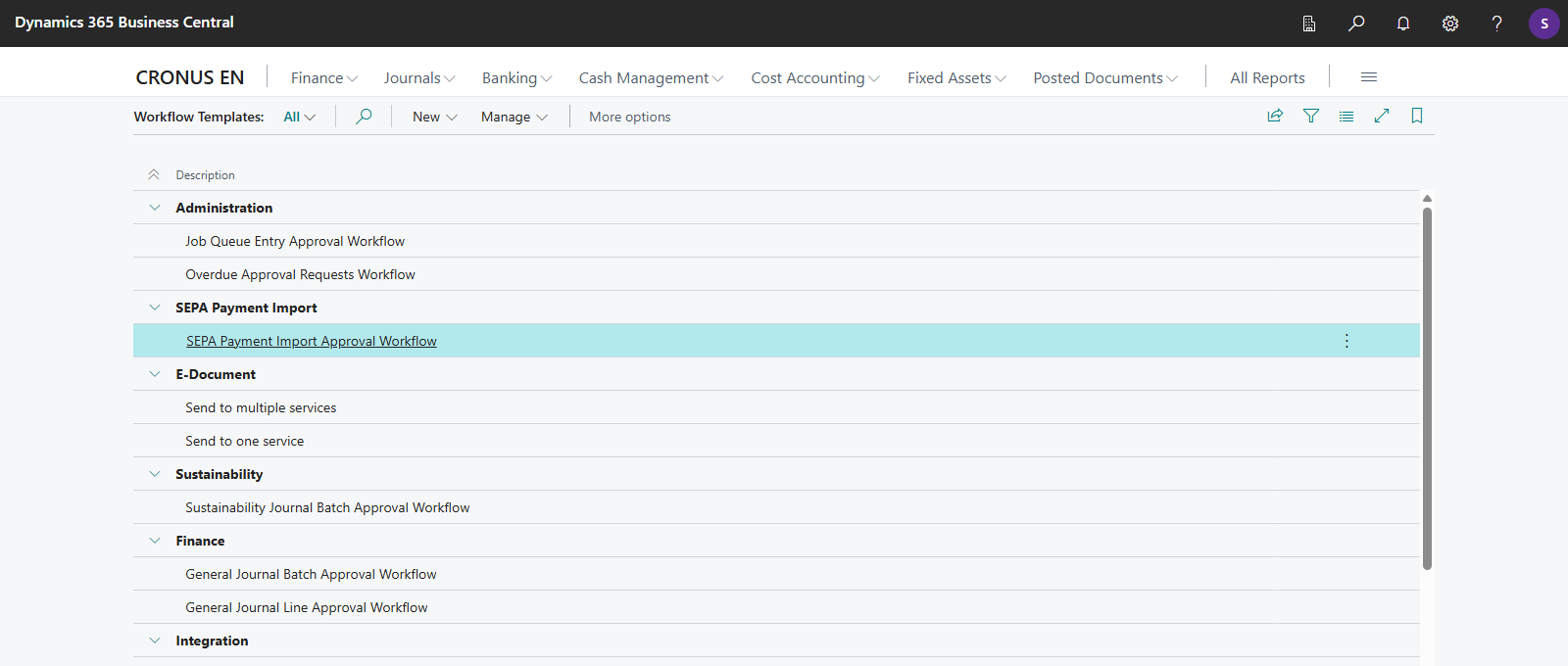
Task: Show More options in action bar
Action: click(630, 117)
